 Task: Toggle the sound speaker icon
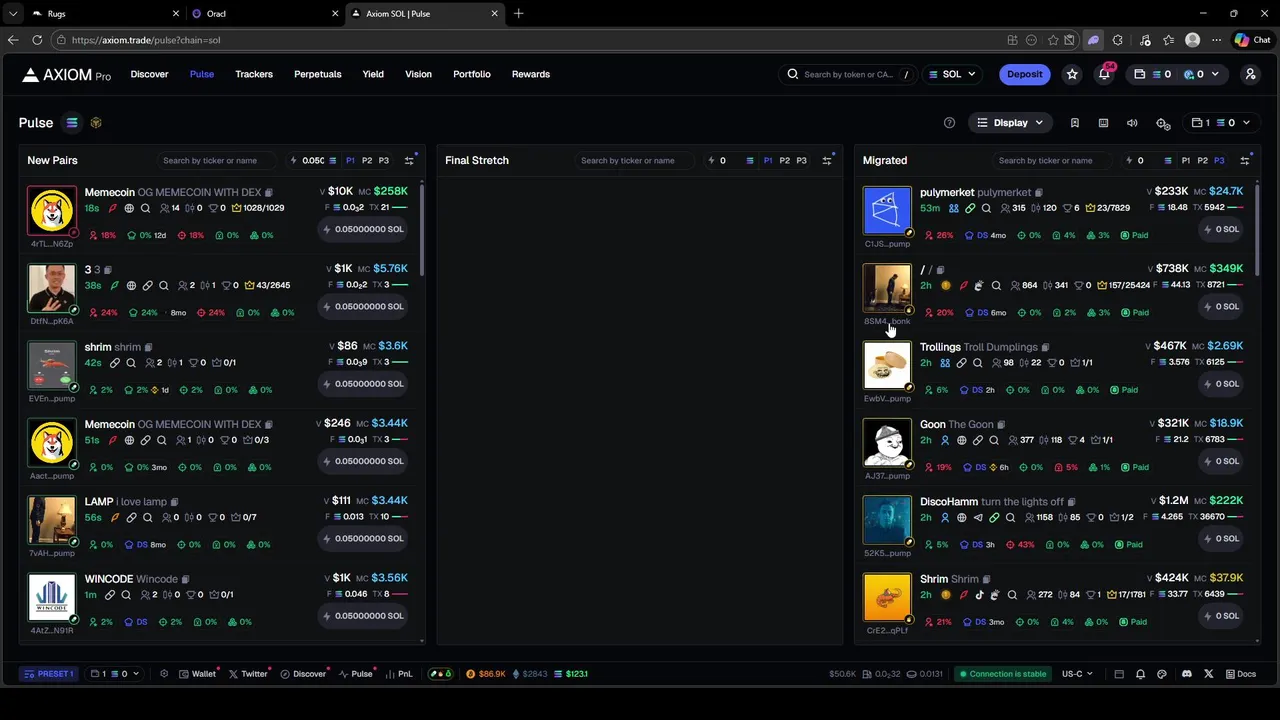coord(1132,123)
